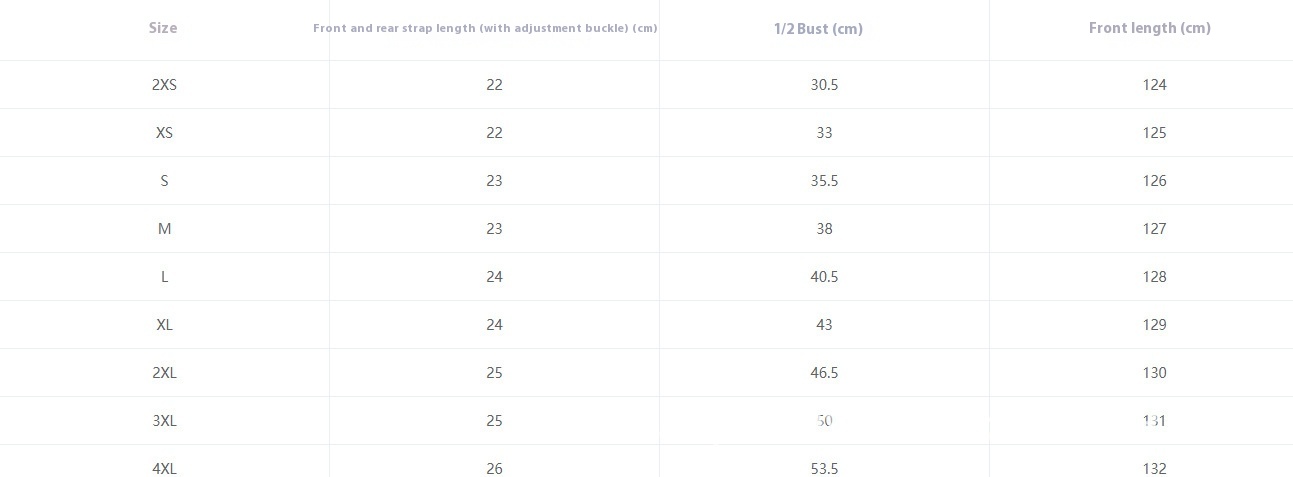Click the S size cell
1293x477 pixels.
point(164,181)
